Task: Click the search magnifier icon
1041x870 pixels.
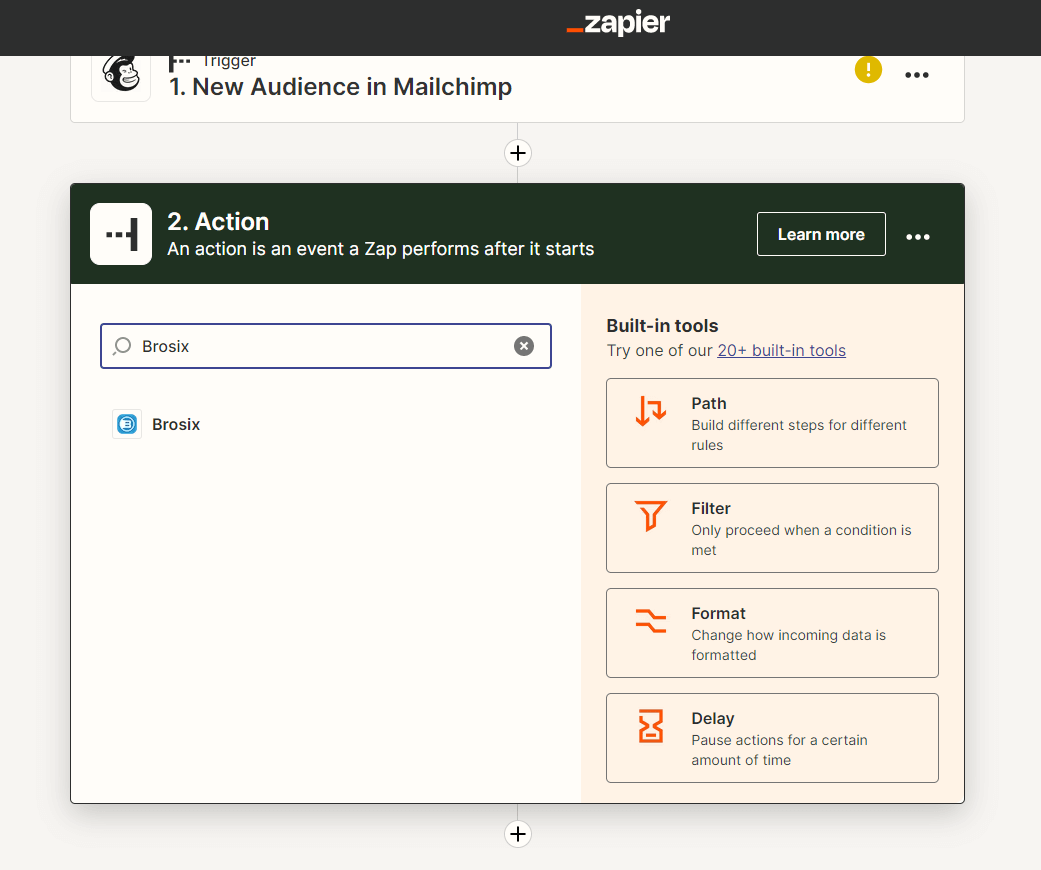Action: click(x=122, y=346)
